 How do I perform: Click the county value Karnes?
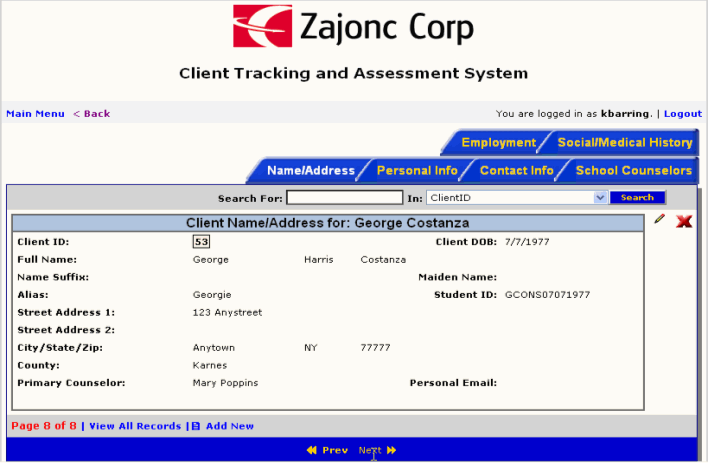pos(210,365)
